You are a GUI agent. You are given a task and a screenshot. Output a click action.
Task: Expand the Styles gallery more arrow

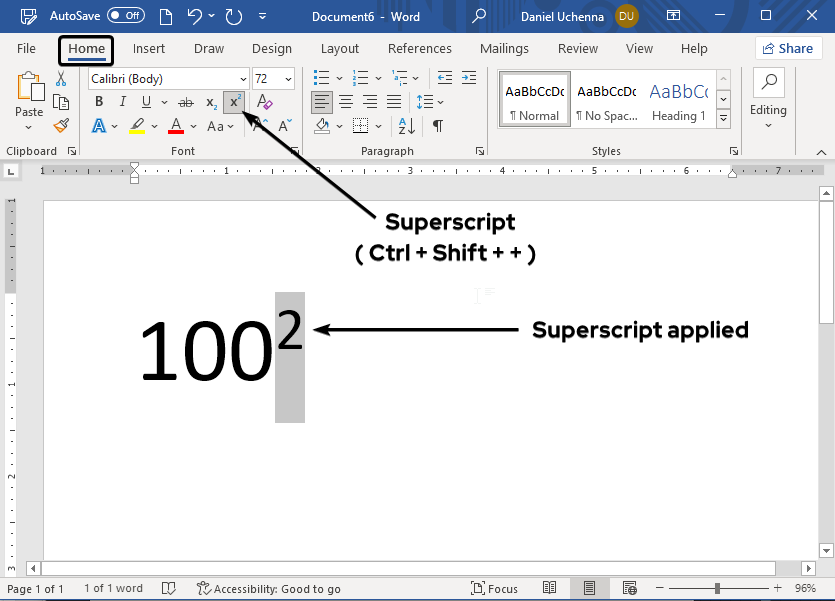coord(724,119)
